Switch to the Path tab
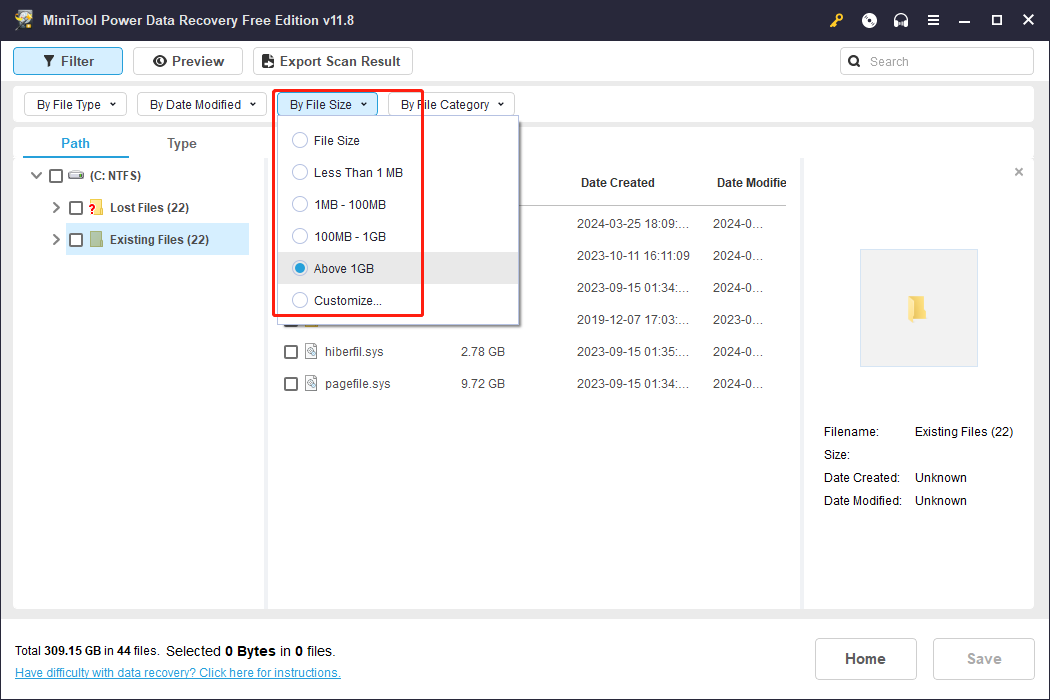 [76, 143]
